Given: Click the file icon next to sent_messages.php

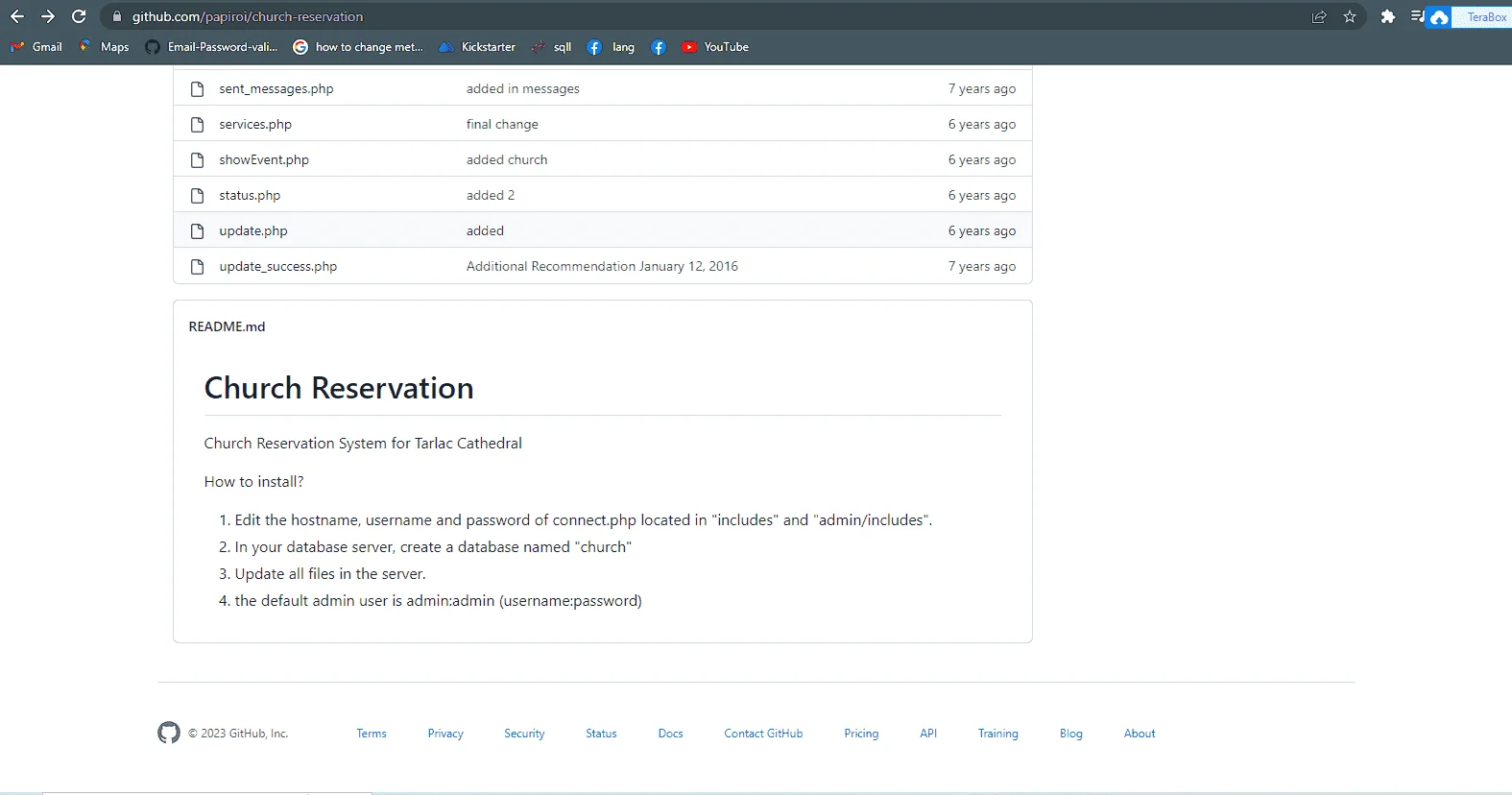Looking at the screenshot, I should click(x=197, y=88).
